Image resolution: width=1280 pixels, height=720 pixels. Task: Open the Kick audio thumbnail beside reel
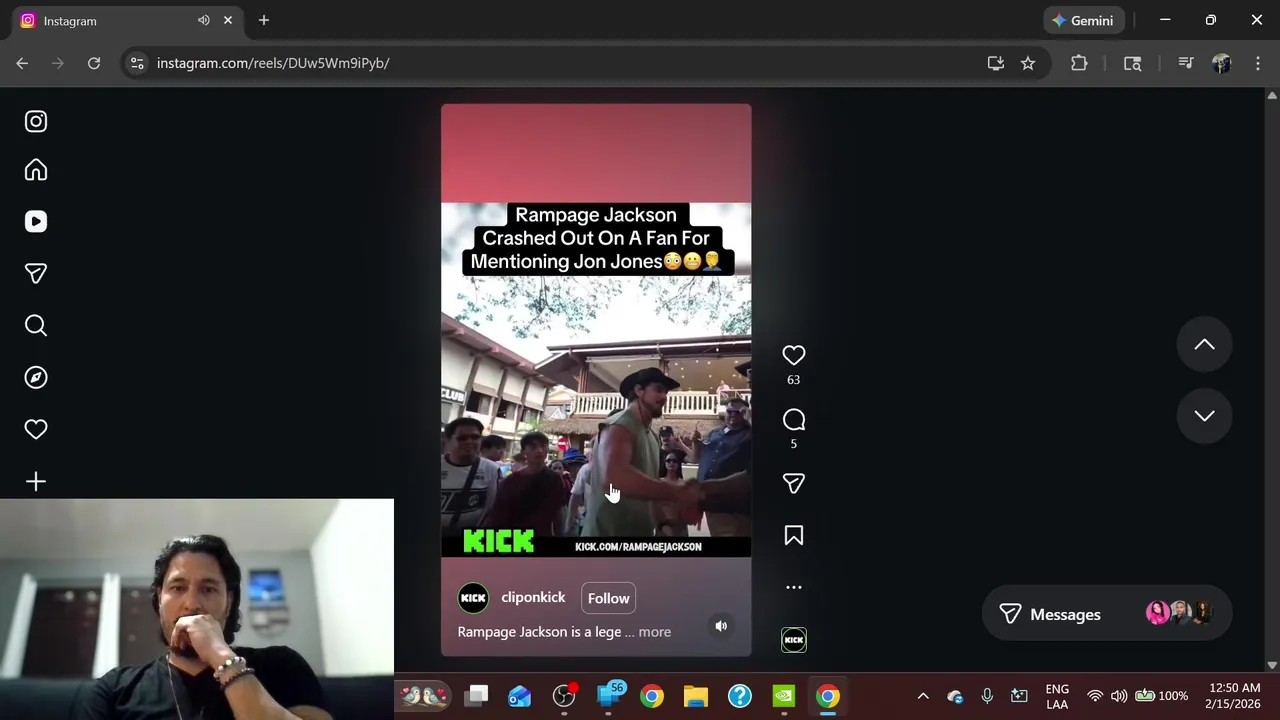[794, 640]
